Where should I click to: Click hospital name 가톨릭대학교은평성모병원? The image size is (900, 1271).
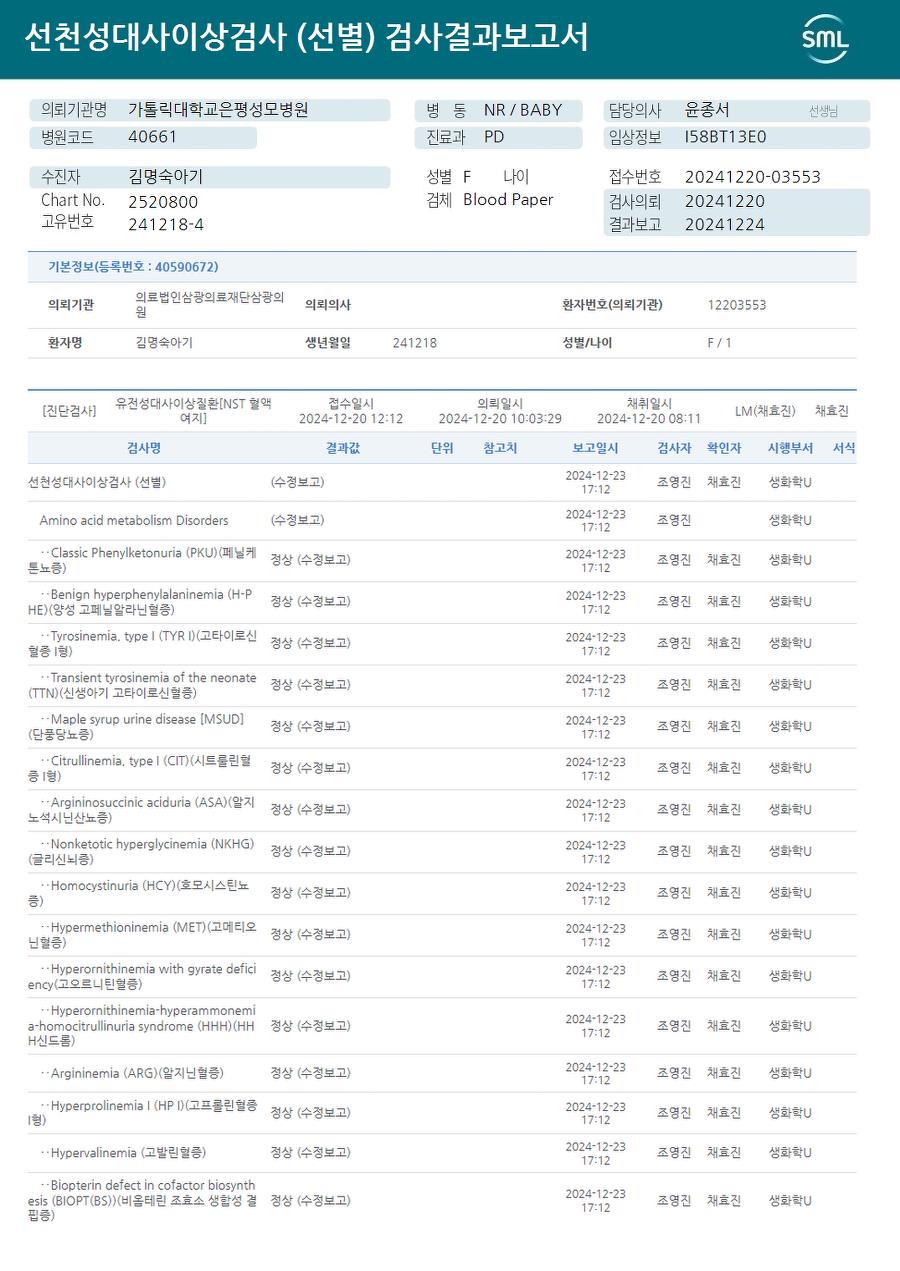[x=218, y=110]
